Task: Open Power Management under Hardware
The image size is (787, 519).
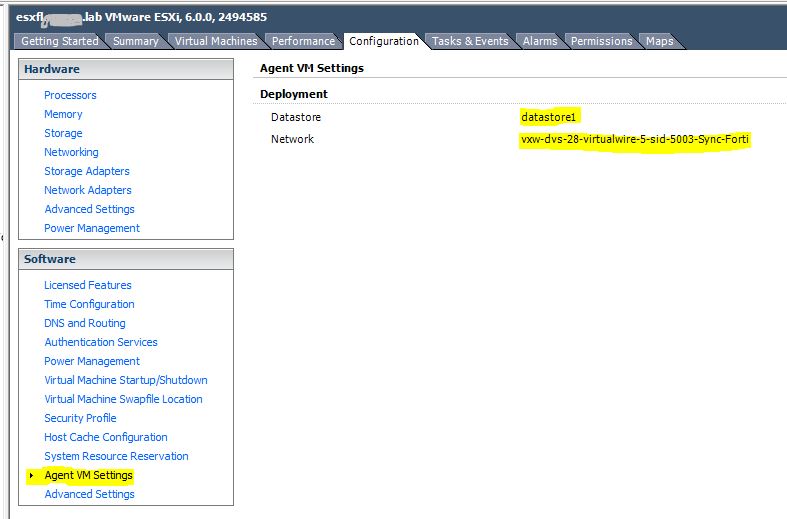Action: 92,228
